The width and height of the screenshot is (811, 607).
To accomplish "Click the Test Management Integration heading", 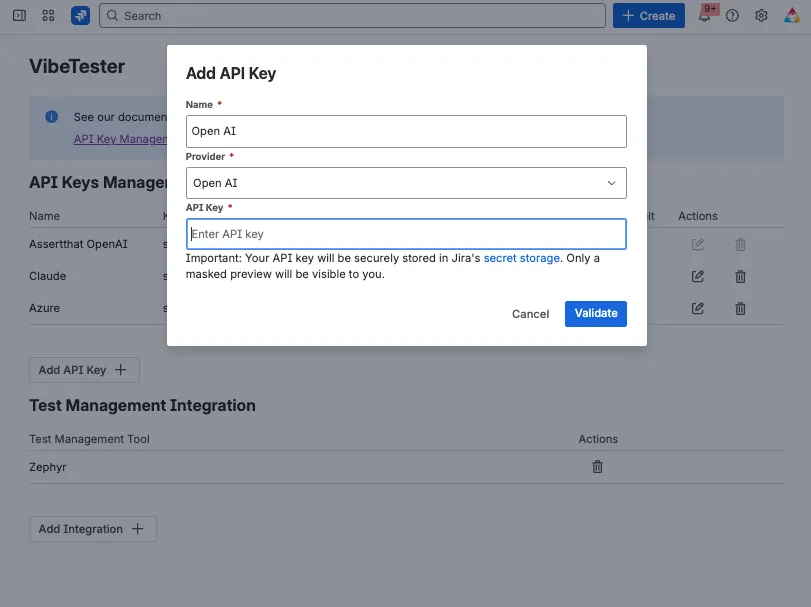I will coord(142,405).
